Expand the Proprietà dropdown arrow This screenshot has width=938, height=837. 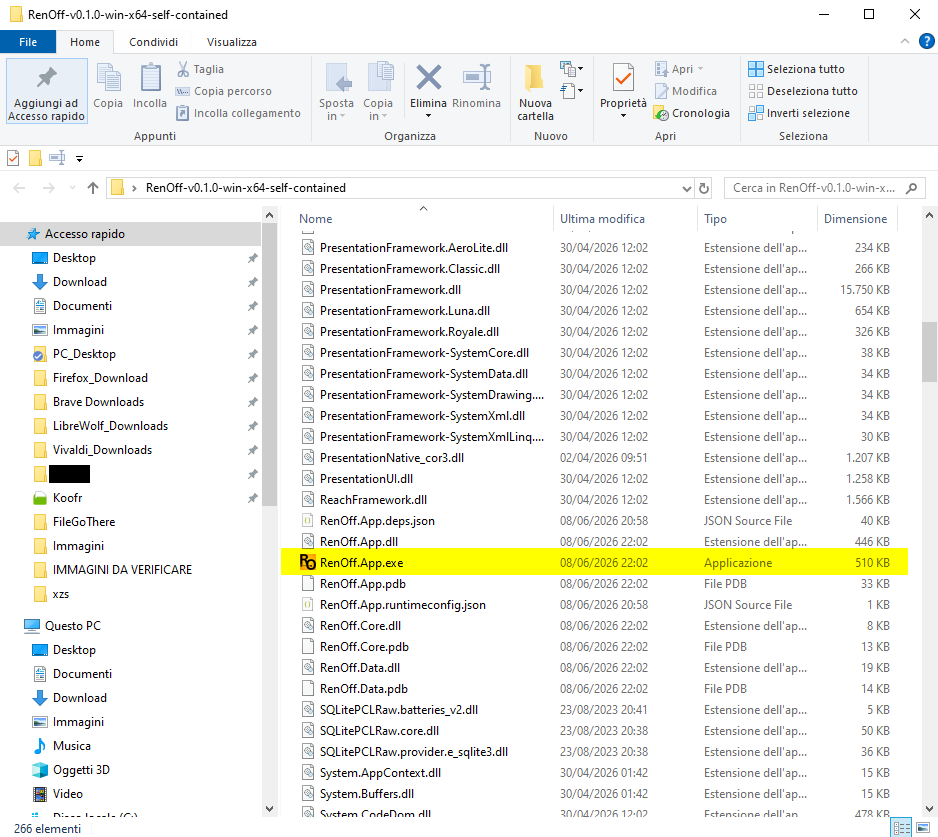[x=623, y=116]
